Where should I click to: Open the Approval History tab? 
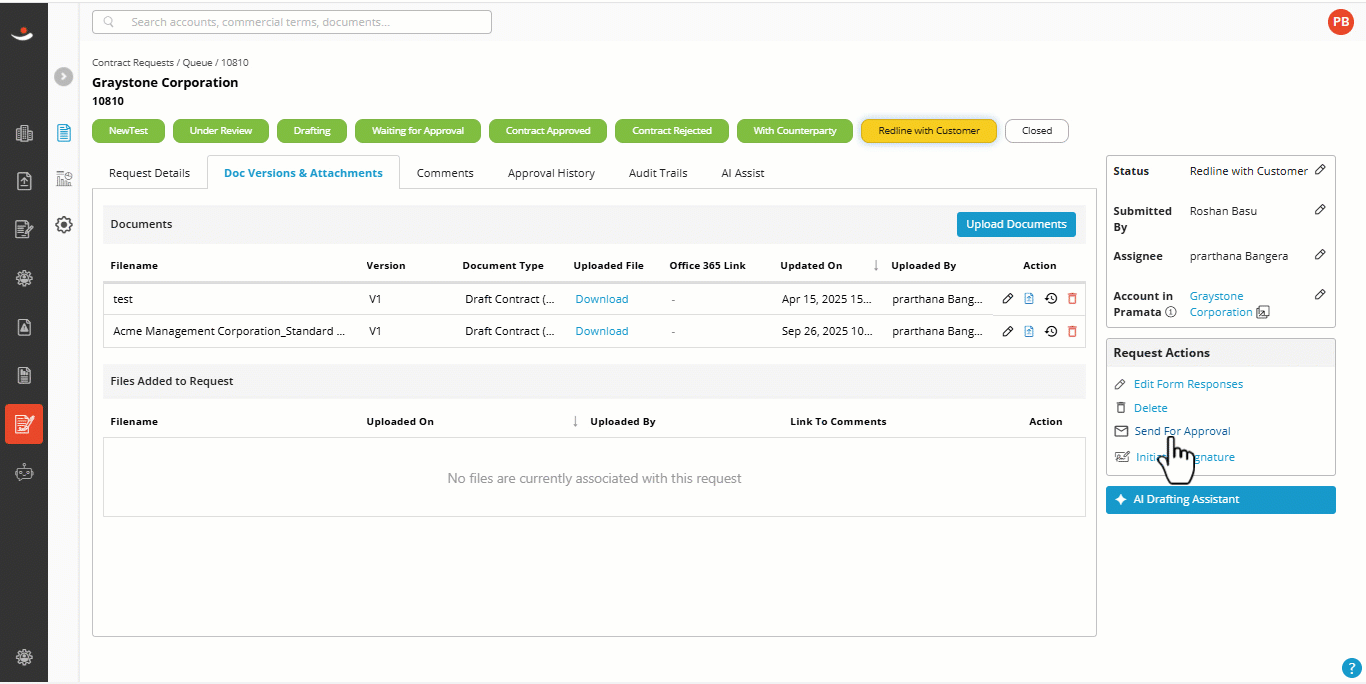(551, 173)
